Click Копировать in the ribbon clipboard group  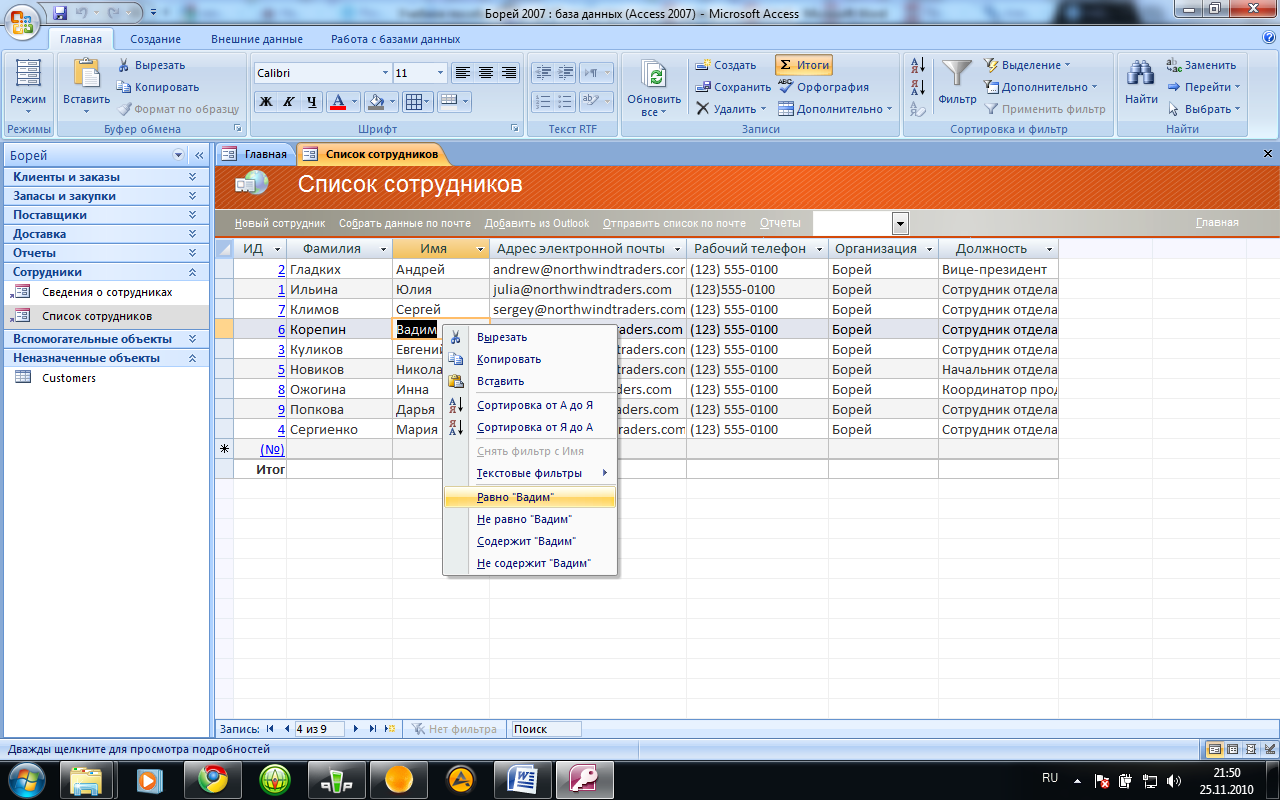158,87
